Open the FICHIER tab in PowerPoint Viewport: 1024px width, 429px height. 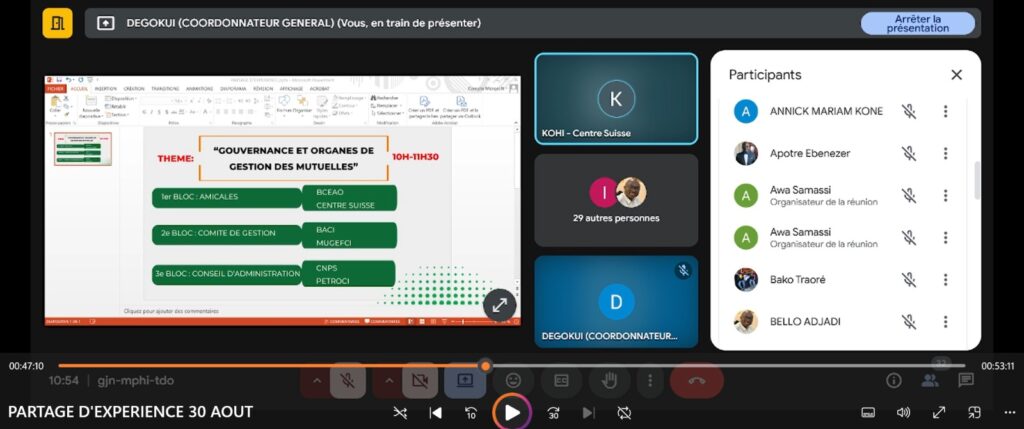56,88
